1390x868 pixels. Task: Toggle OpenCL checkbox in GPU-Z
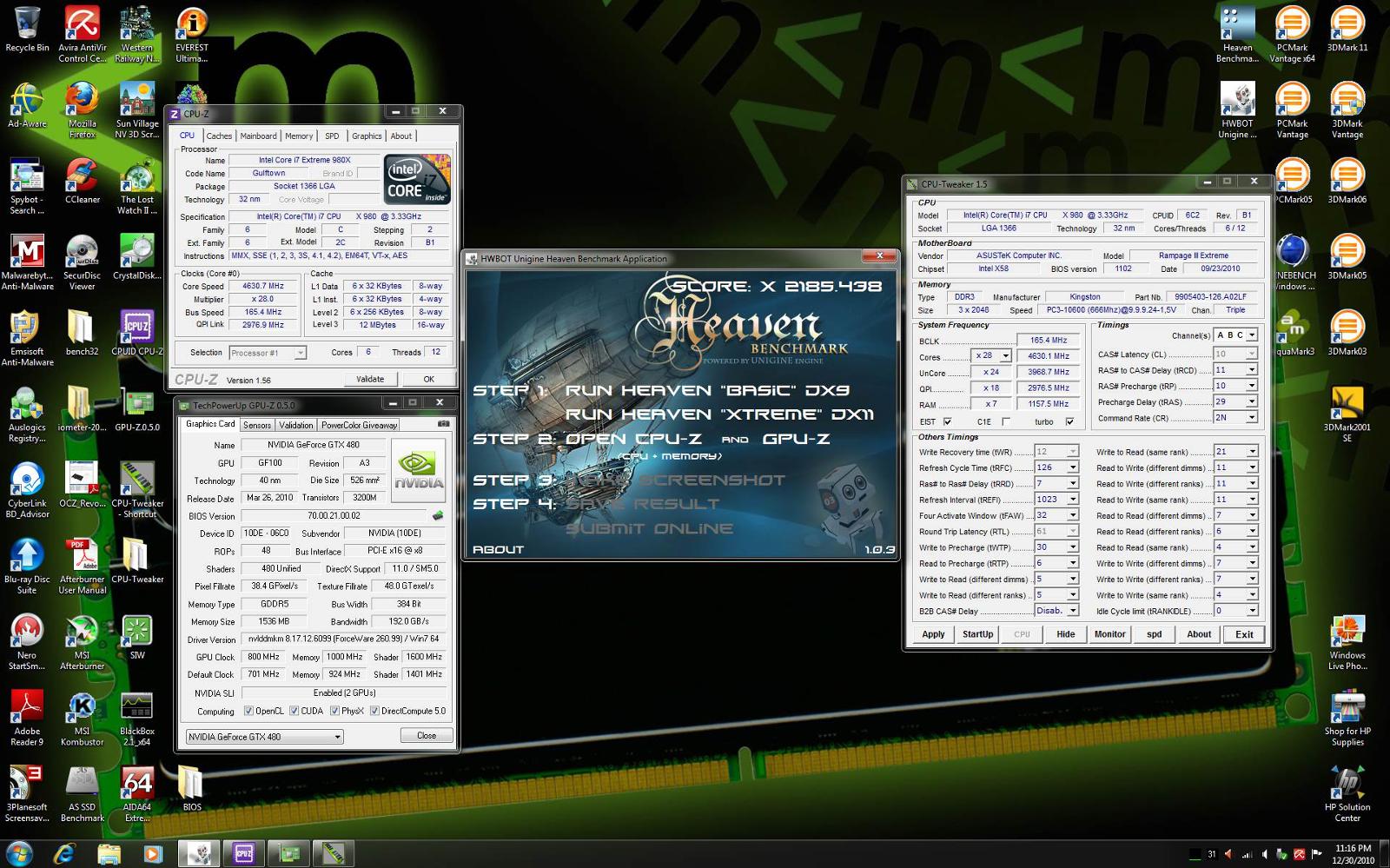249,711
